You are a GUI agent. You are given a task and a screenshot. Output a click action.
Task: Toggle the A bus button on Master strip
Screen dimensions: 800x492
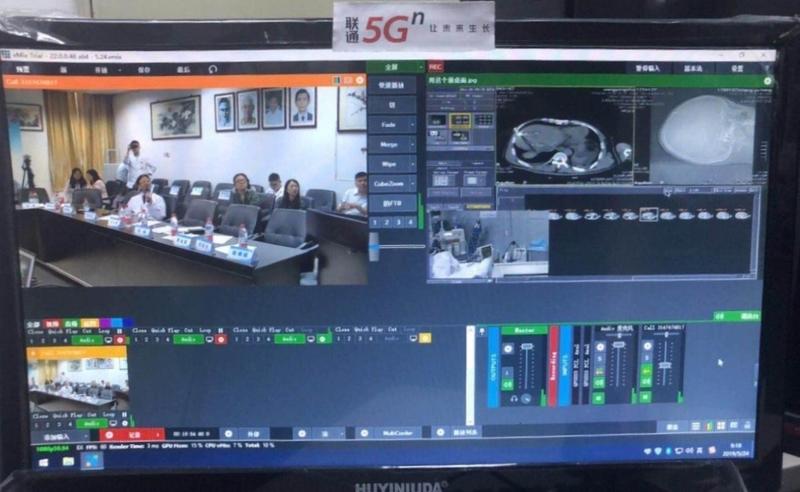508,373
